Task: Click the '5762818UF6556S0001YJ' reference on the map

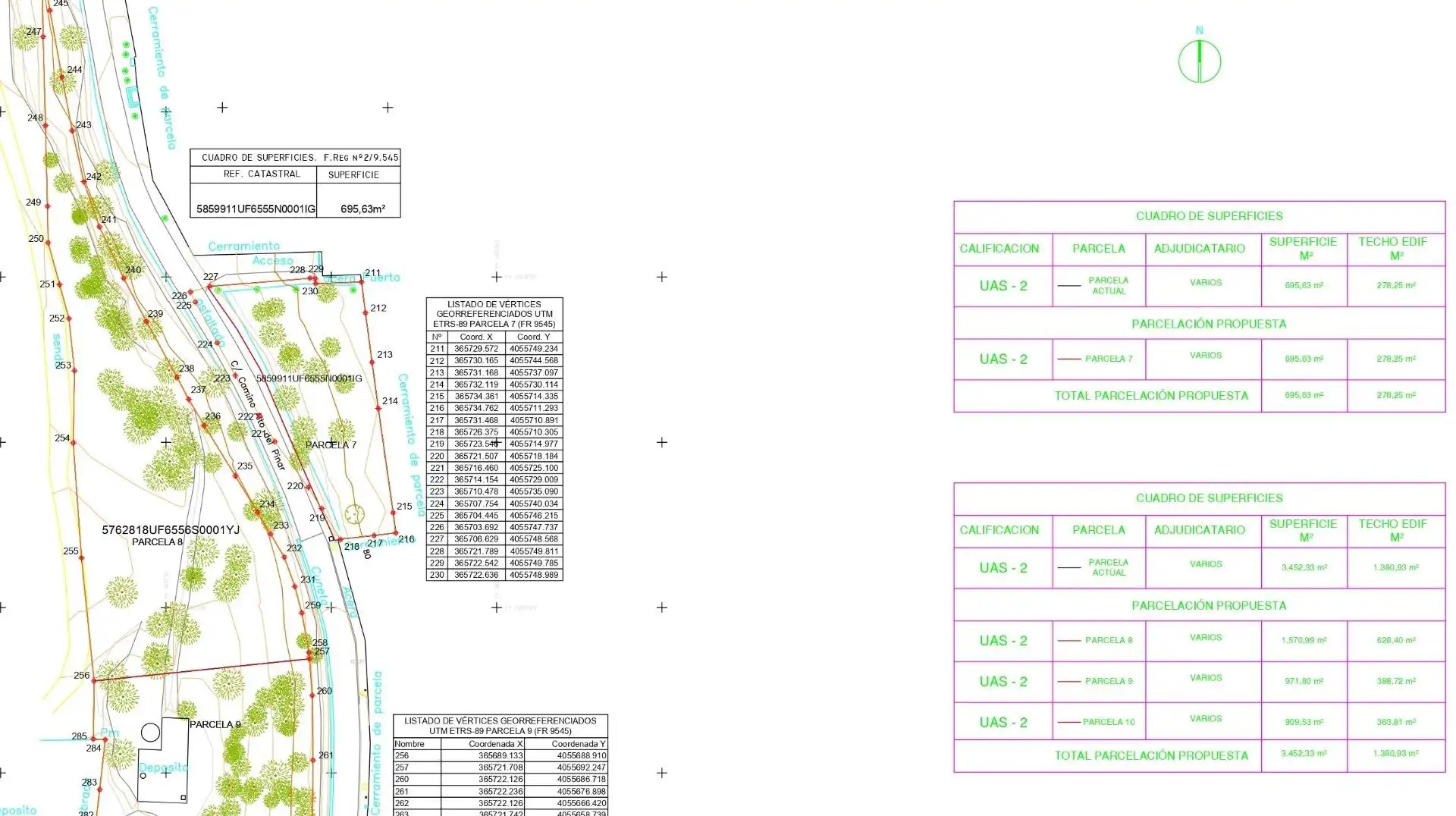Action: pyautogui.click(x=171, y=530)
